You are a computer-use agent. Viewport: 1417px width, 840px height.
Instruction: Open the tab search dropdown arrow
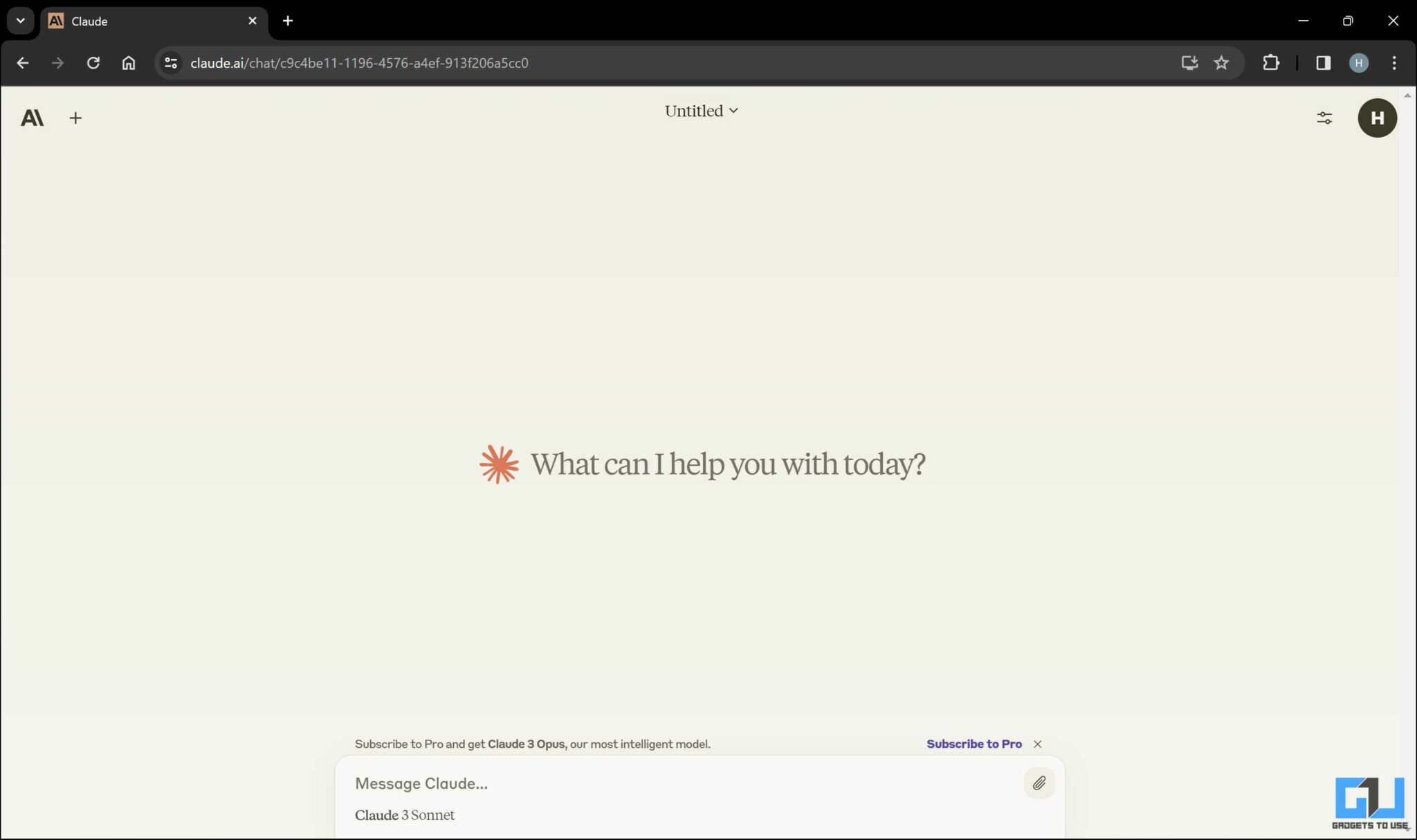(x=20, y=21)
